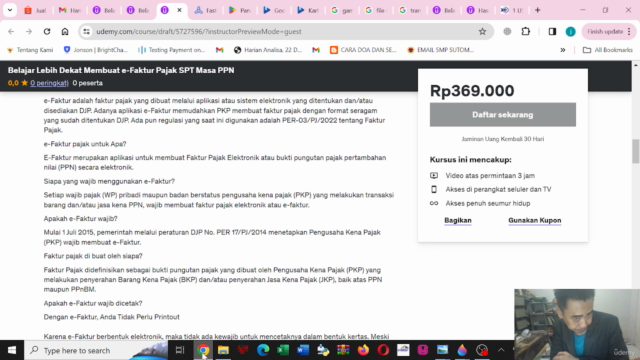Open a new browser tab
640x360 pixels.
tap(538, 10)
